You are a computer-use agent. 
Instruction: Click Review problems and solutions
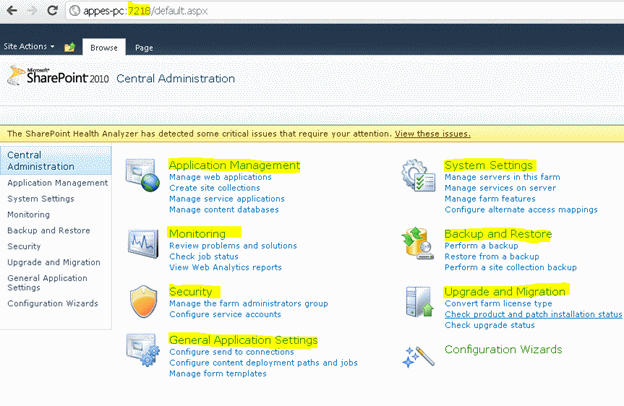tap(233, 246)
